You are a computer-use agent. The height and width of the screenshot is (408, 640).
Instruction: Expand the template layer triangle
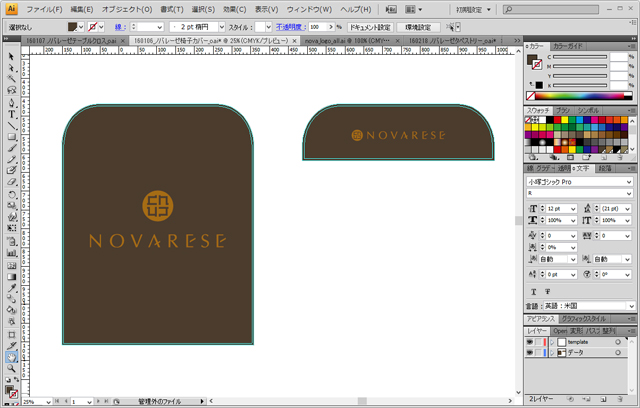[552, 342]
